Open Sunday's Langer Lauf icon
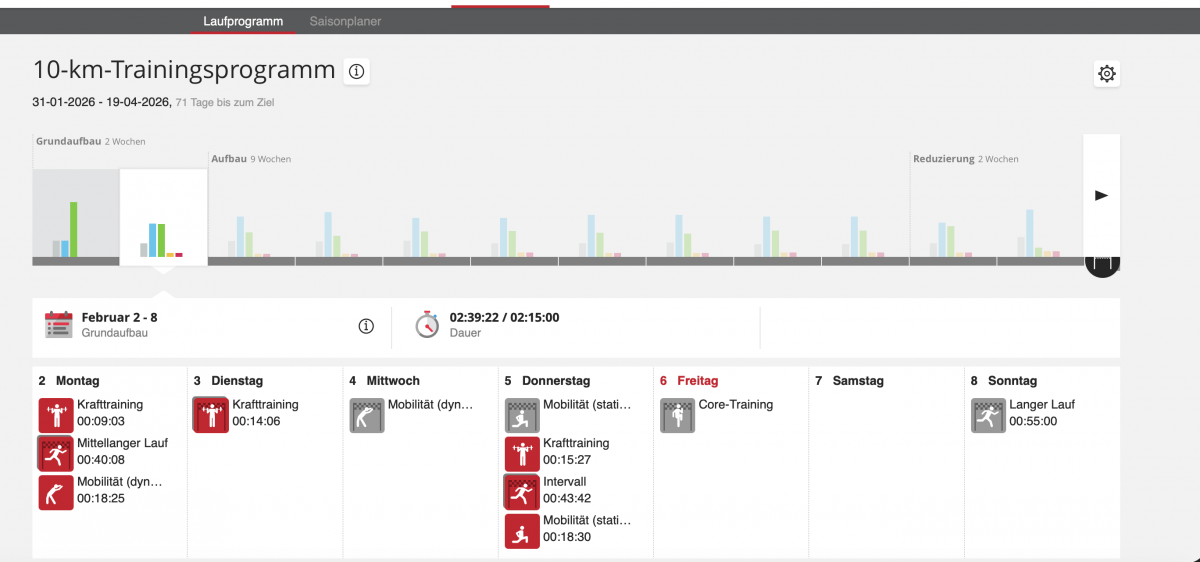Image resolution: width=1200 pixels, height=562 pixels. click(988, 415)
